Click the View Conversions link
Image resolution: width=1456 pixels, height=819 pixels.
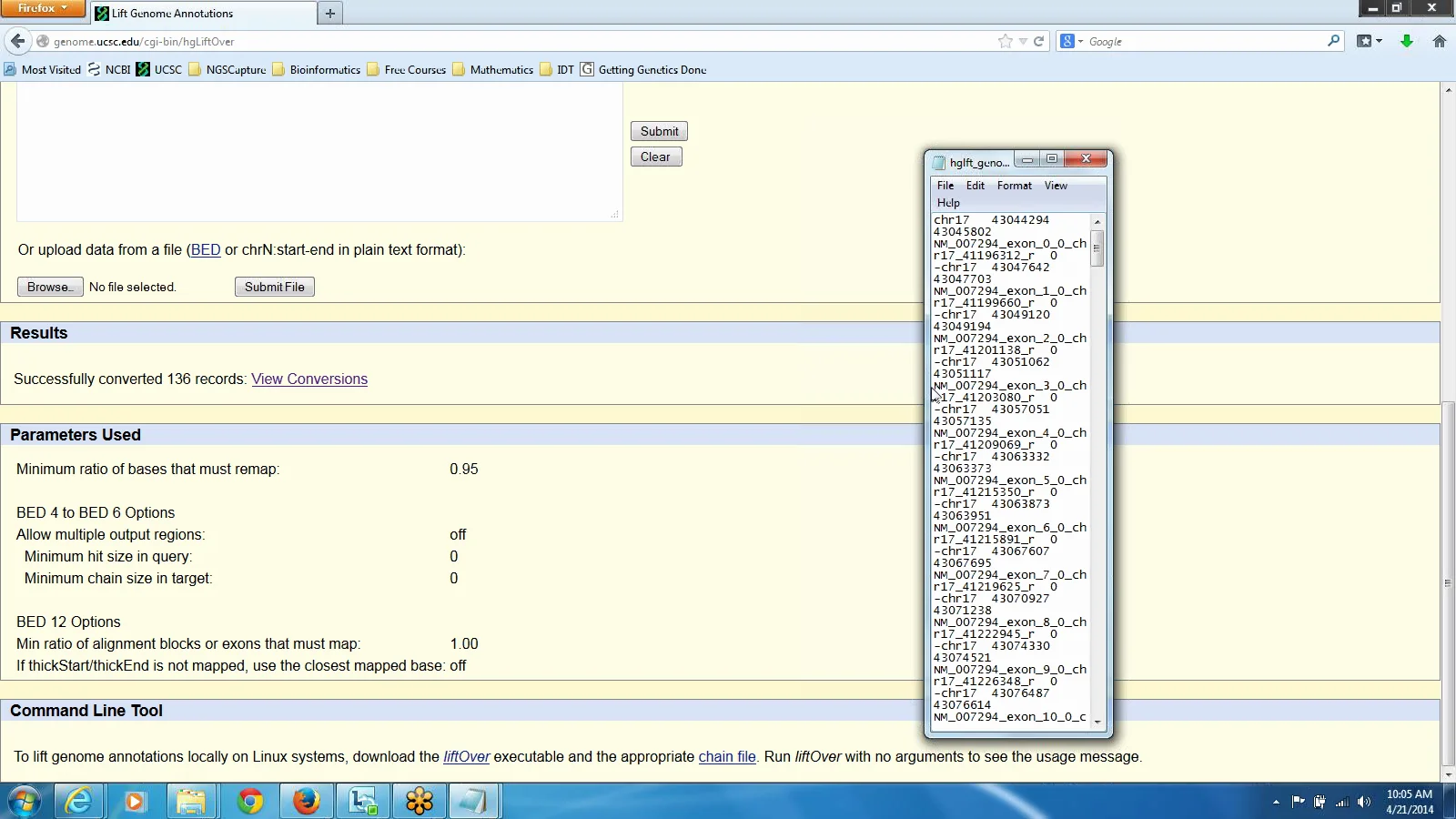[309, 379]
